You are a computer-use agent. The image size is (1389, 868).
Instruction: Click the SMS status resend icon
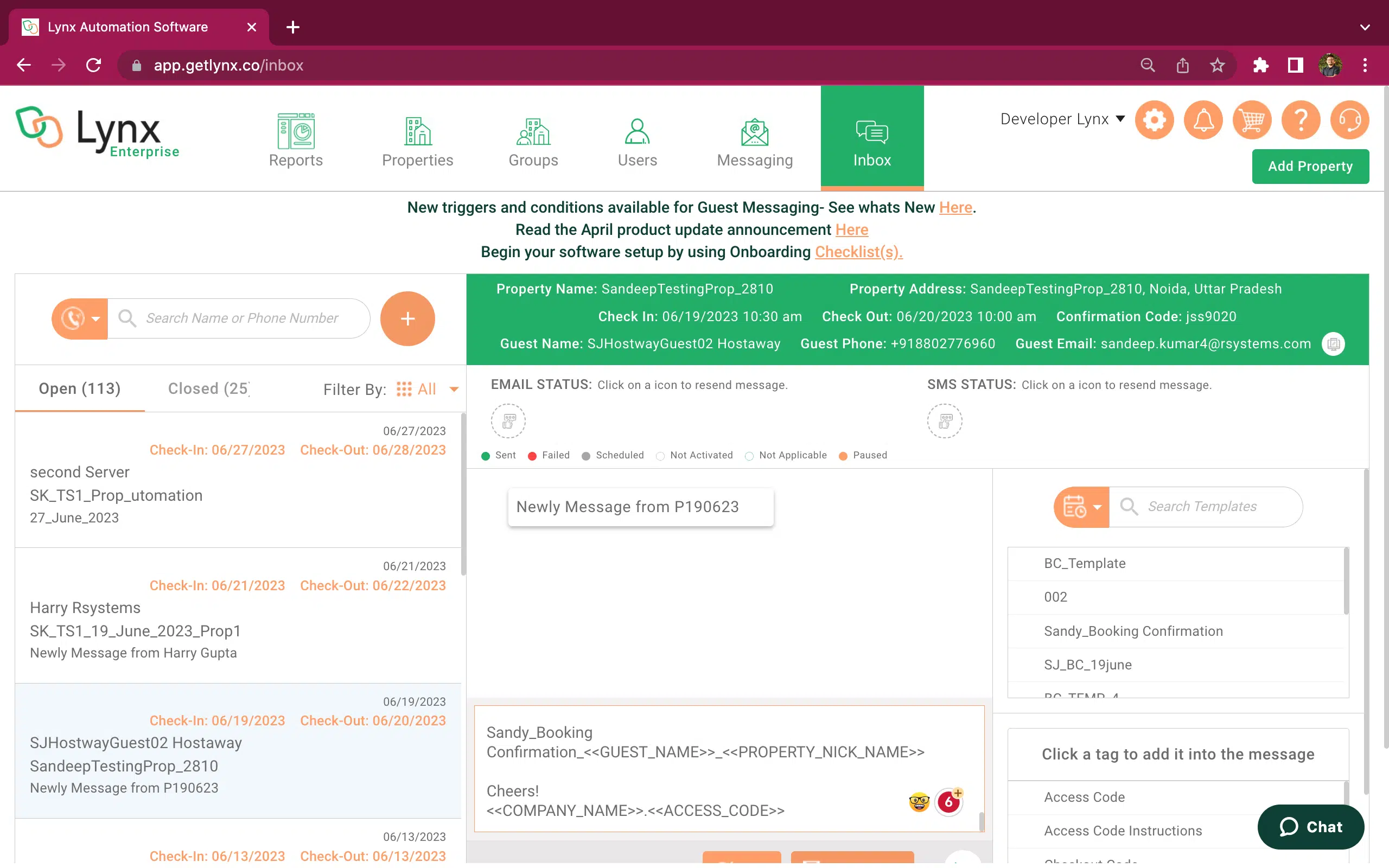(x=945, y=421)
